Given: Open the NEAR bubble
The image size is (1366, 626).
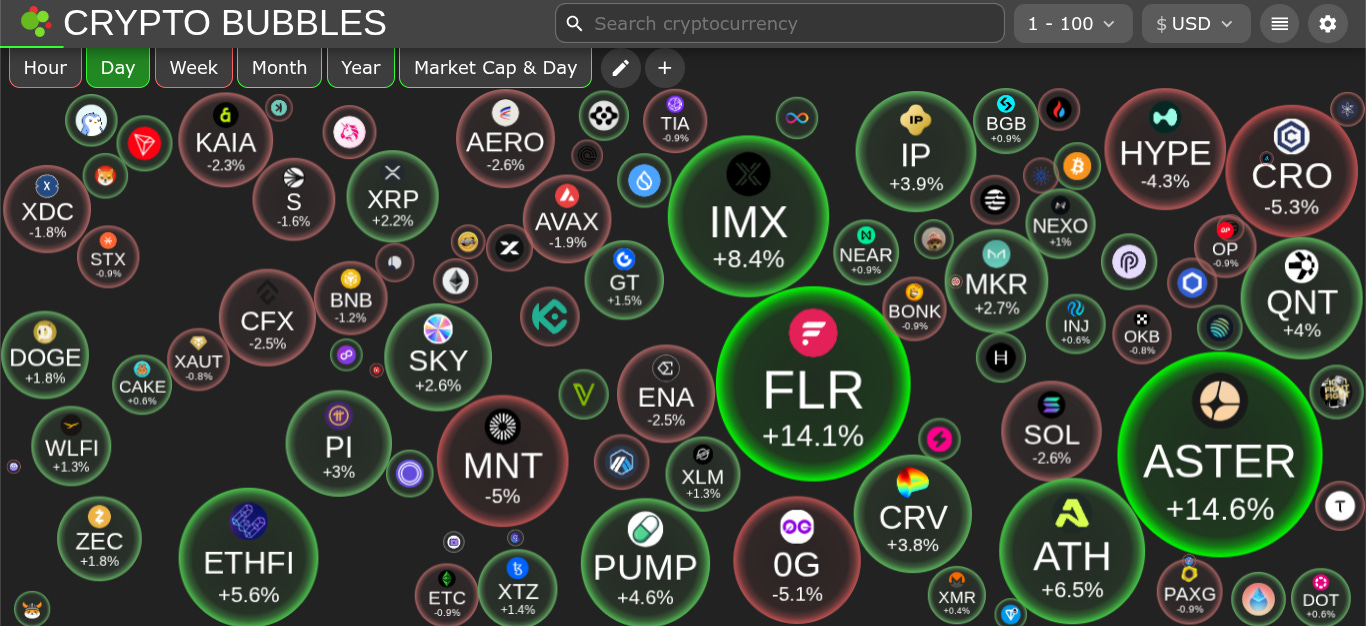Looking at the screenshot, I should [x=866, y=252].
